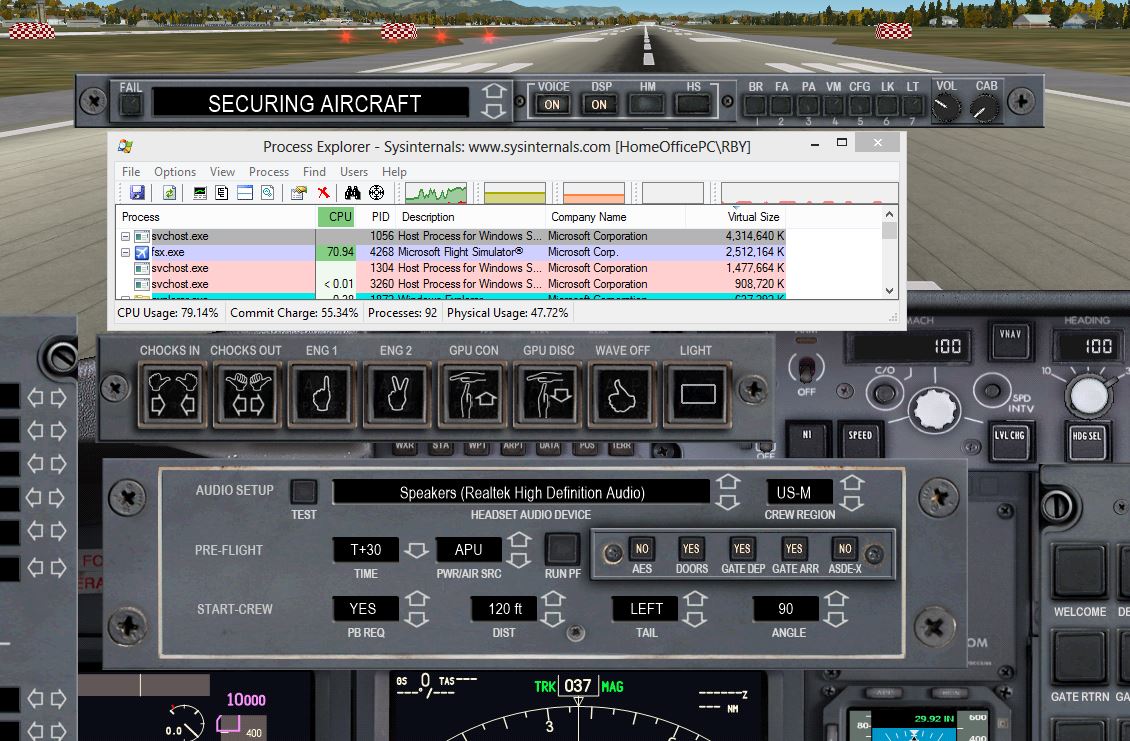Click the RUN PF button

pyautogui.click(x=562, y=549)
